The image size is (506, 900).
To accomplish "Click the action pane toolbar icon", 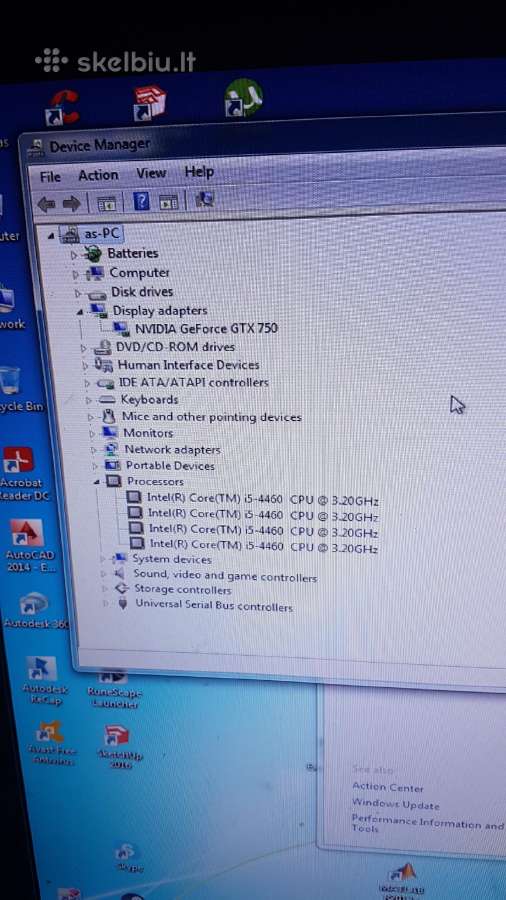I will coord(169,201).
